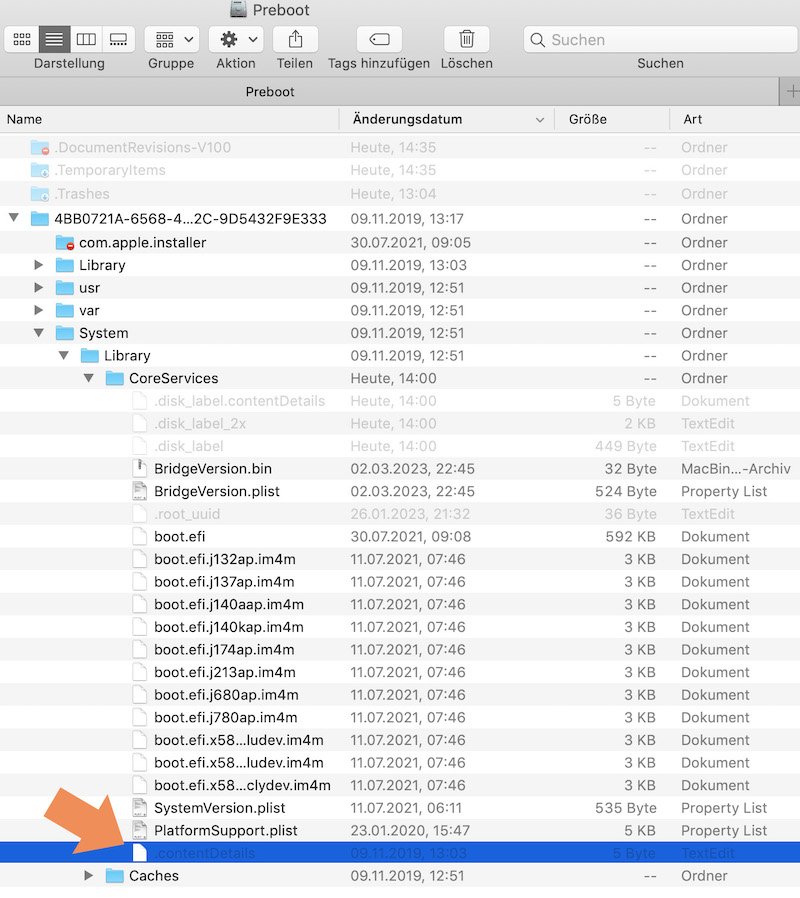Expand the usr folder
800x898 pixels.
click(38, 287)
